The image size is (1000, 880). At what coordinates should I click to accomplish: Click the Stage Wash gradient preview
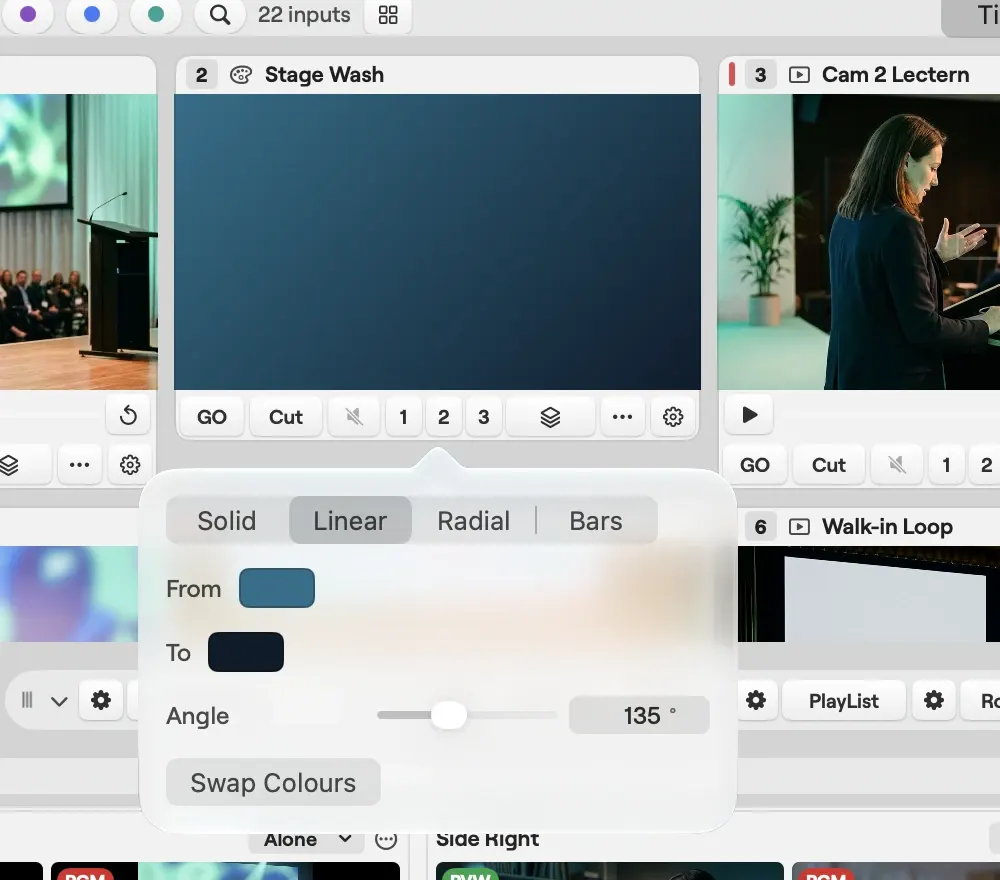[x=438, y=242]
